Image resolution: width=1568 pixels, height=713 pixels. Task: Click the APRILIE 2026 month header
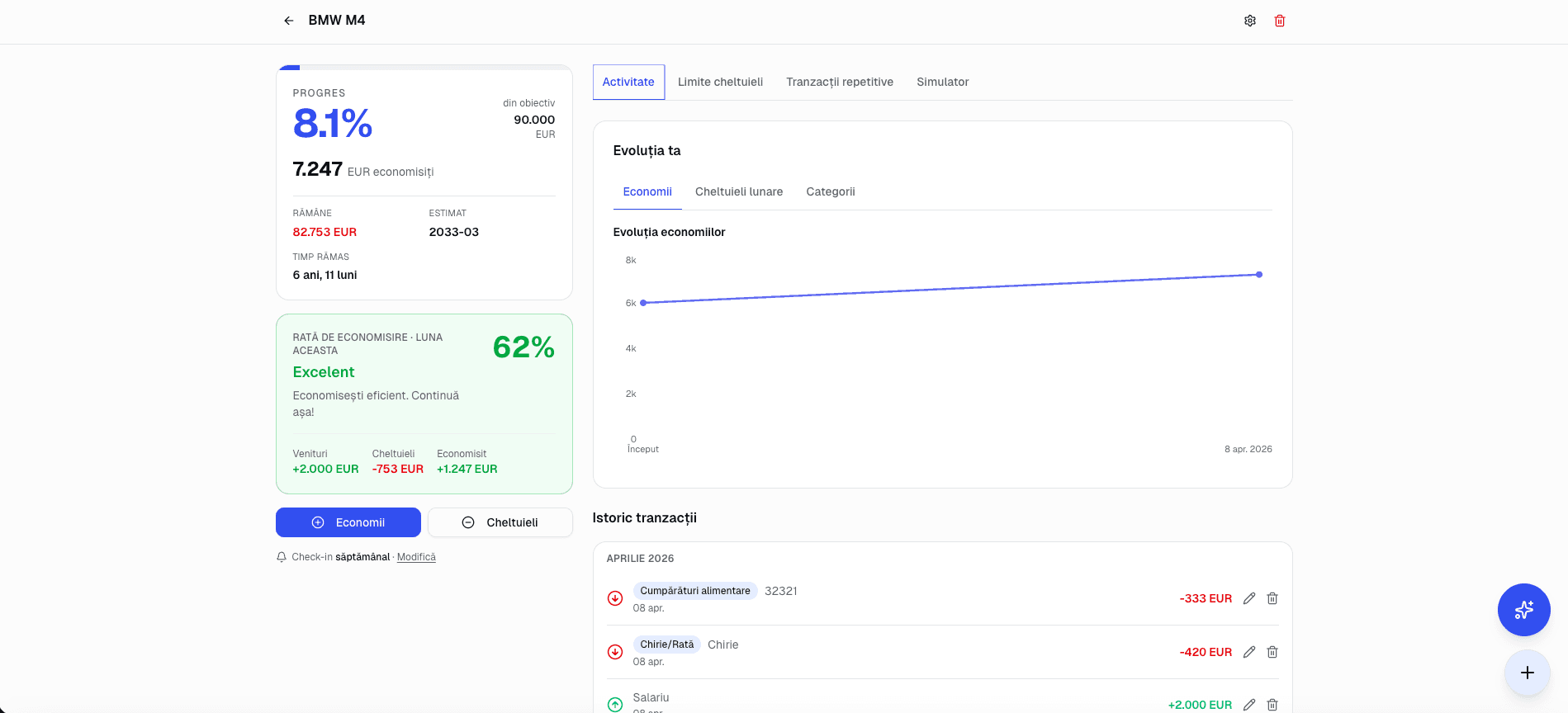pyautogui.click(x=641, y=559)
